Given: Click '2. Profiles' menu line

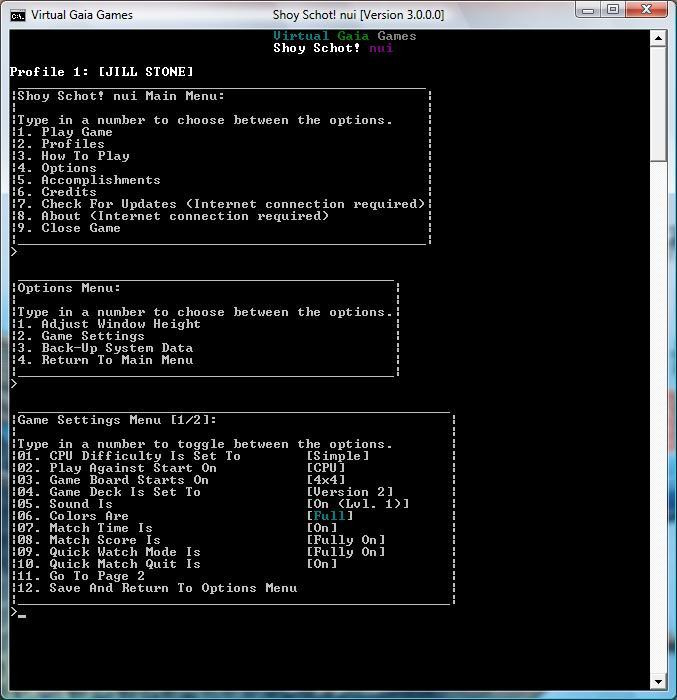Looking at the screenshot, I should (61, 144).
